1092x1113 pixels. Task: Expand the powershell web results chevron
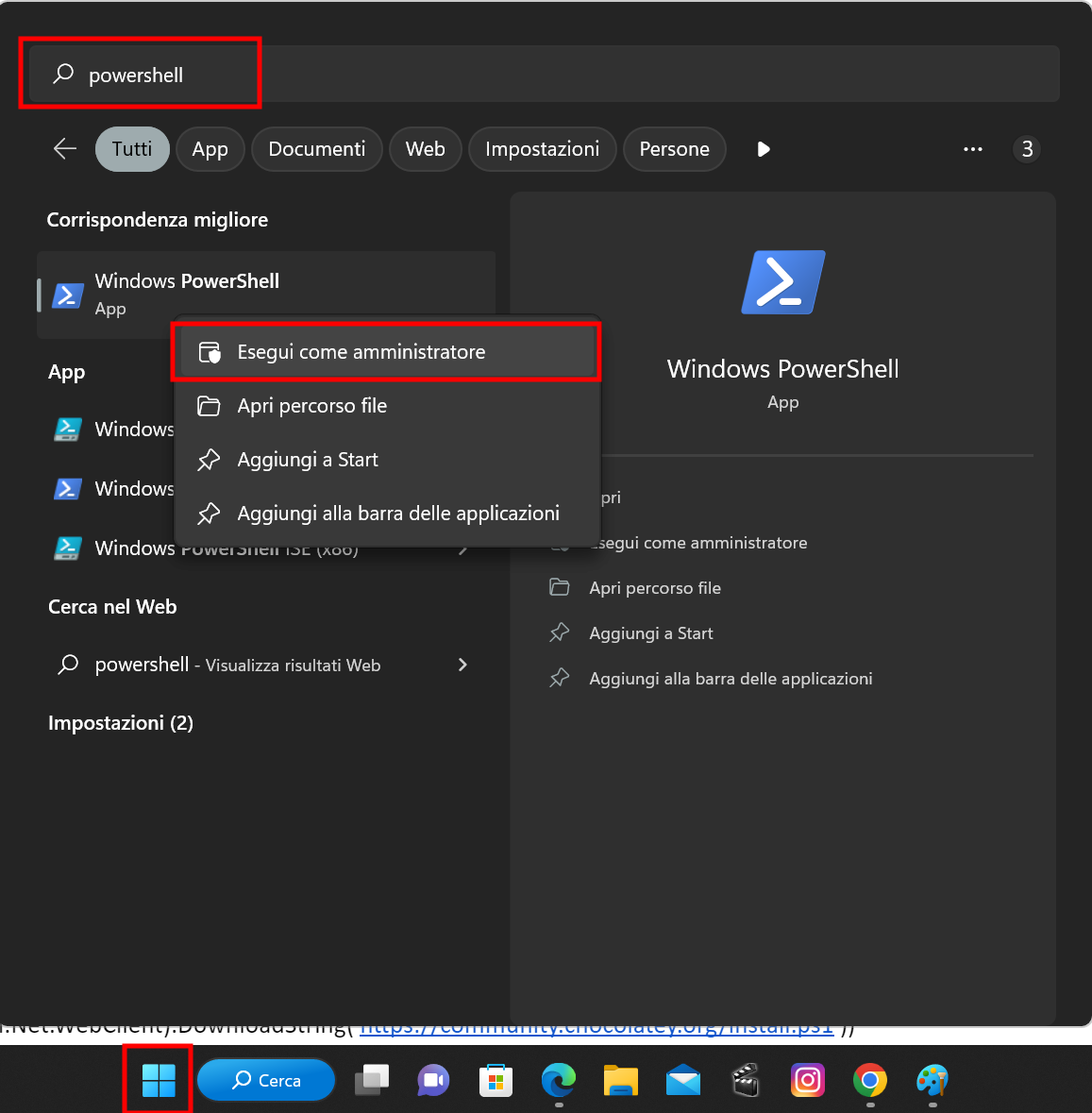pyautogui.click(x=462, y=665)
